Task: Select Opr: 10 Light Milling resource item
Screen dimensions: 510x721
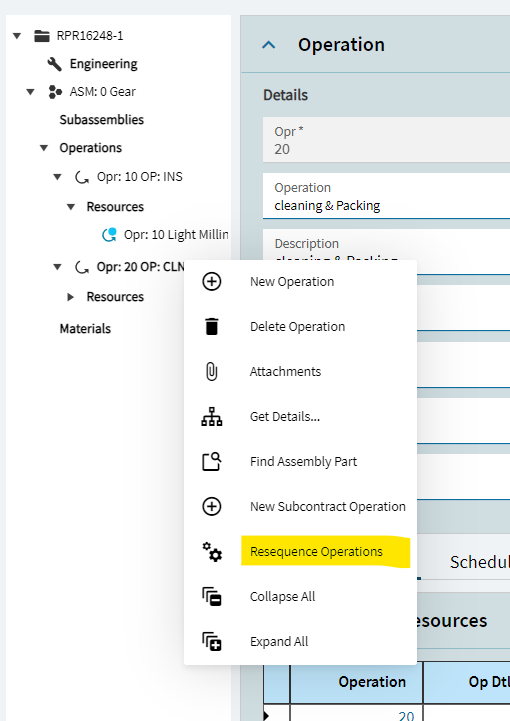Action: point(176,235)
